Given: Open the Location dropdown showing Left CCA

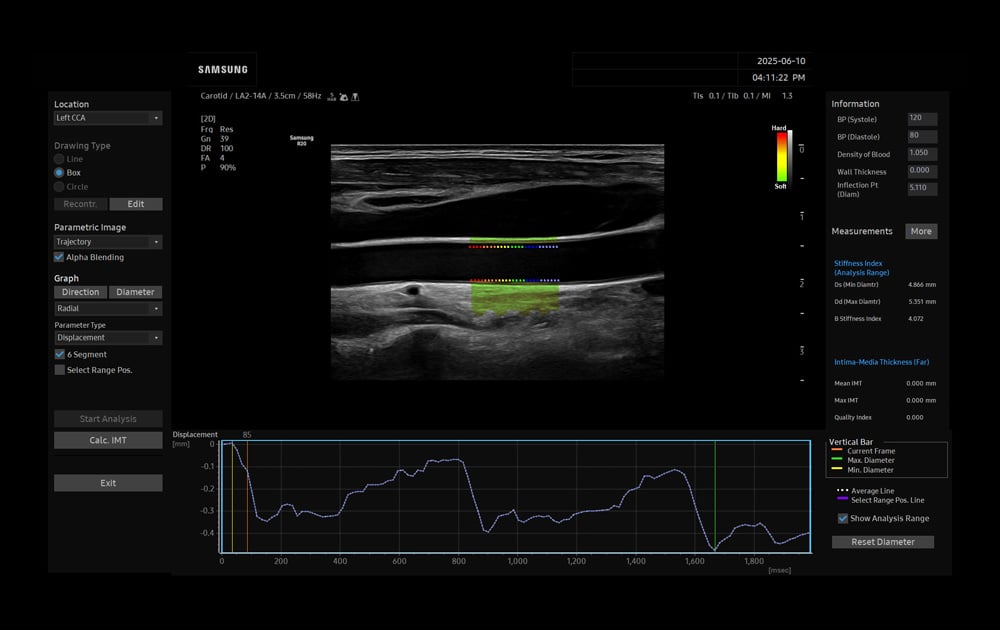Looking at the screenshot, I should coord(107,117).
